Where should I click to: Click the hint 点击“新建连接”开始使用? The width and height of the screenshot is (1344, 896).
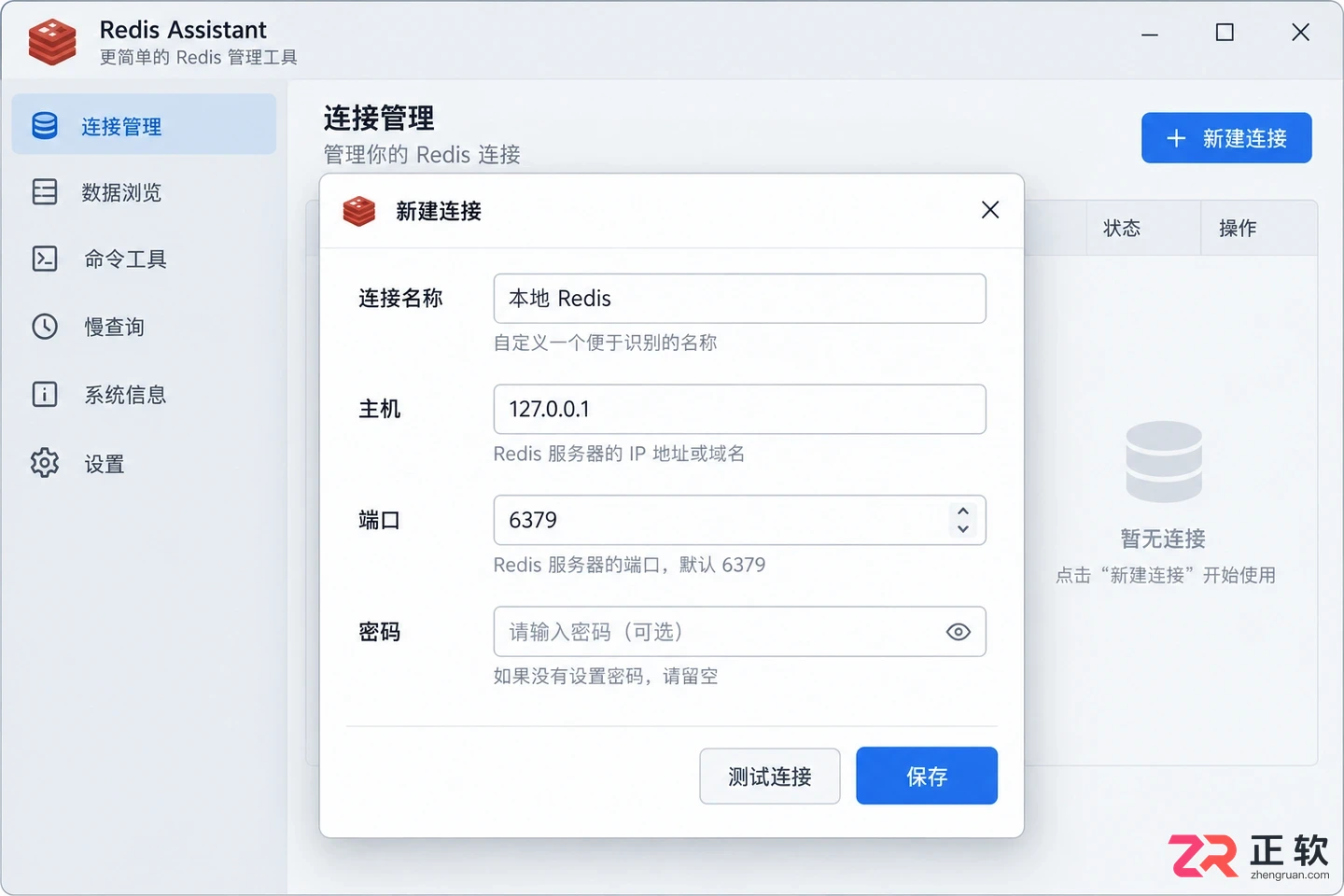tap(1166, 575)
